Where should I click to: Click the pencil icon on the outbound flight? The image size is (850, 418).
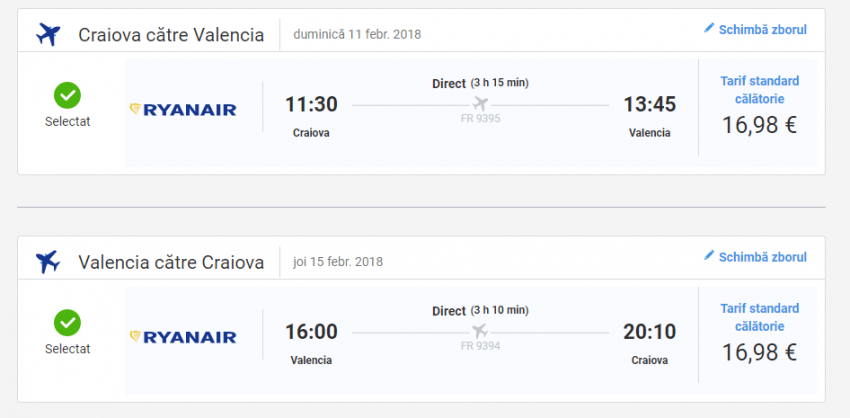coord(710,29)
